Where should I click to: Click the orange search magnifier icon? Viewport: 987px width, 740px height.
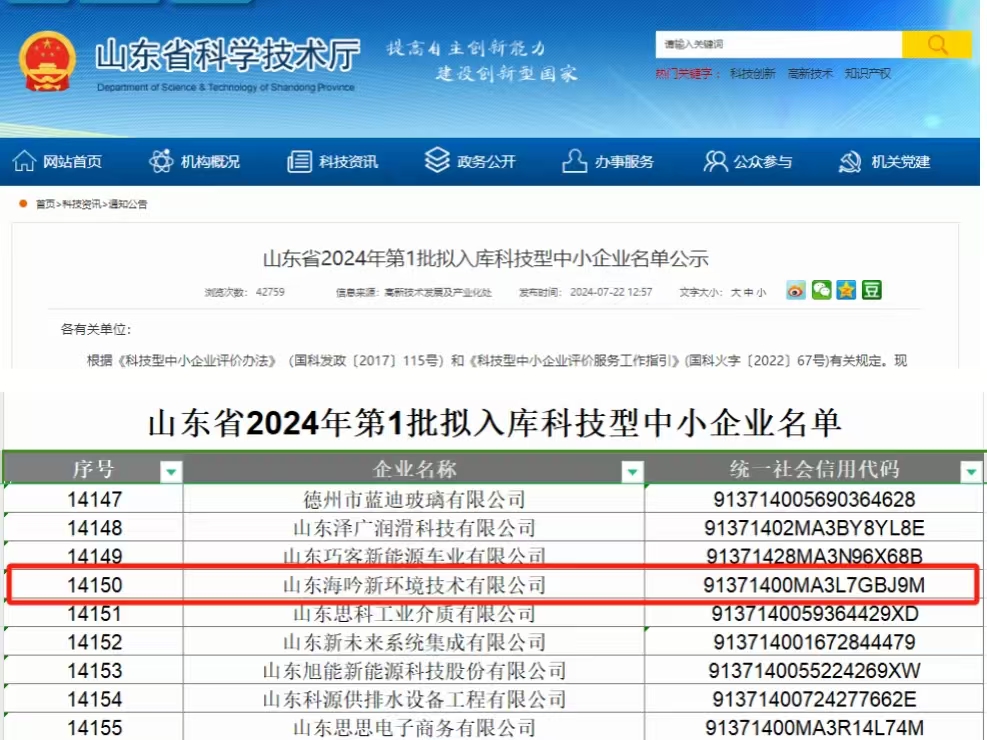point(937,44)
